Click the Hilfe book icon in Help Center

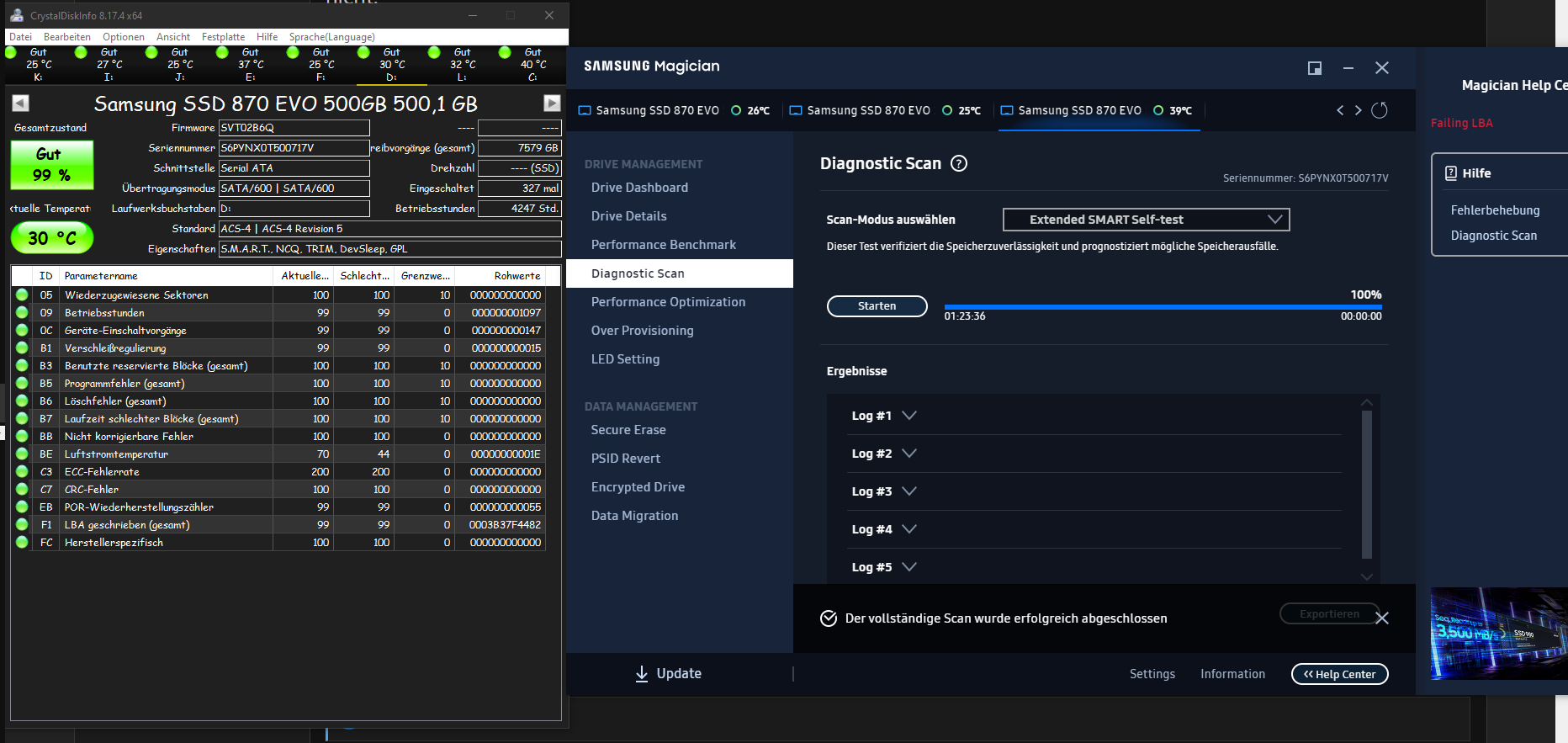click(1451, 173)
